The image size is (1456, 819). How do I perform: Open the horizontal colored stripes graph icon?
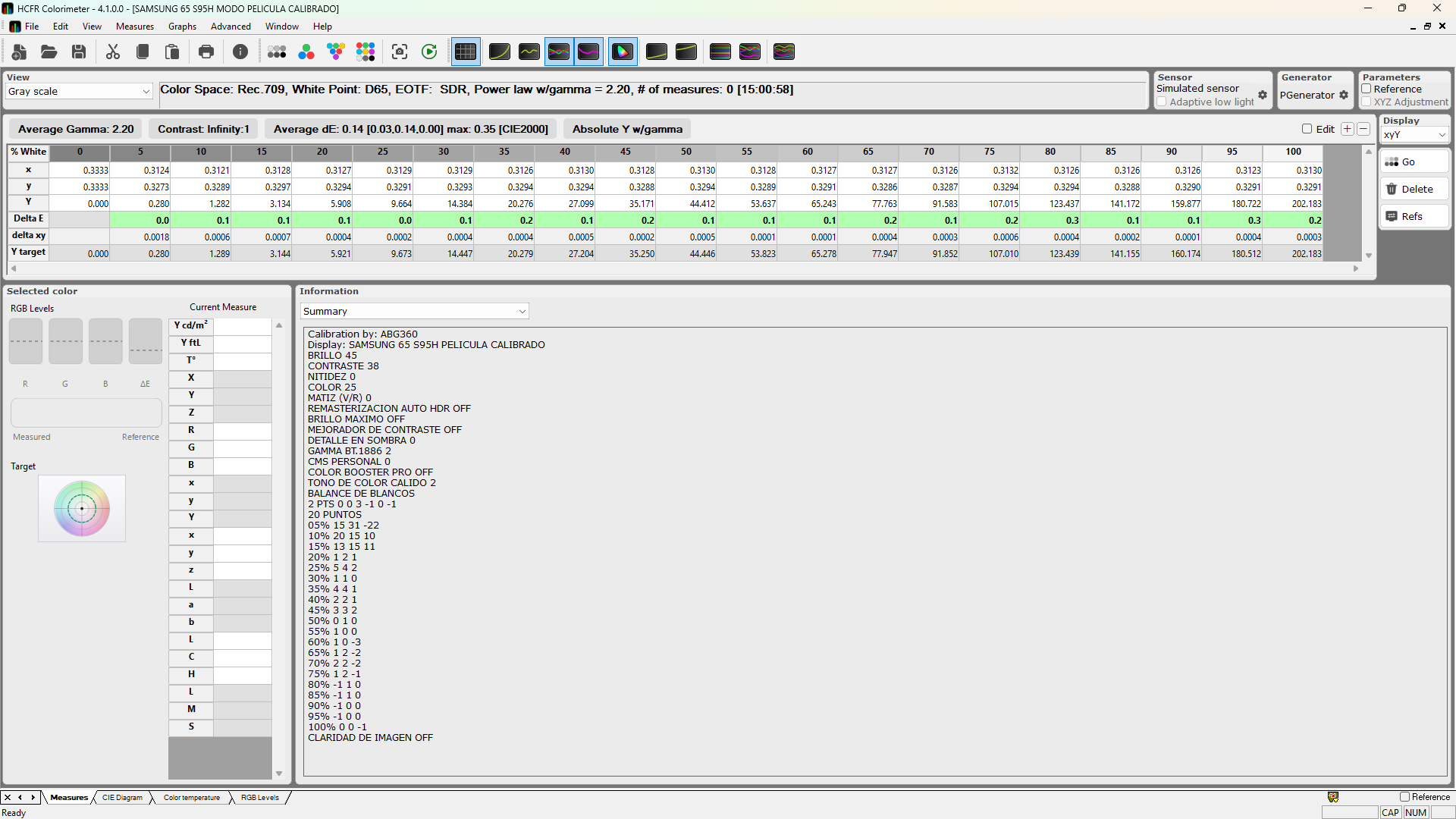(x=720, y=52)
